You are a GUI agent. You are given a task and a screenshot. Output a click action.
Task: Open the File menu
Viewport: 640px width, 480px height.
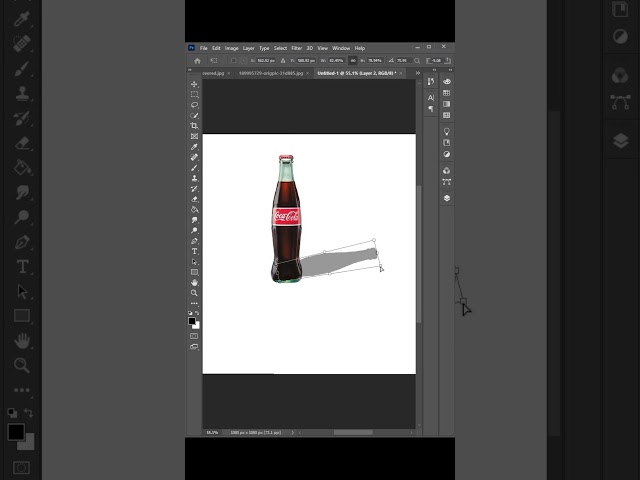(203, 48)
